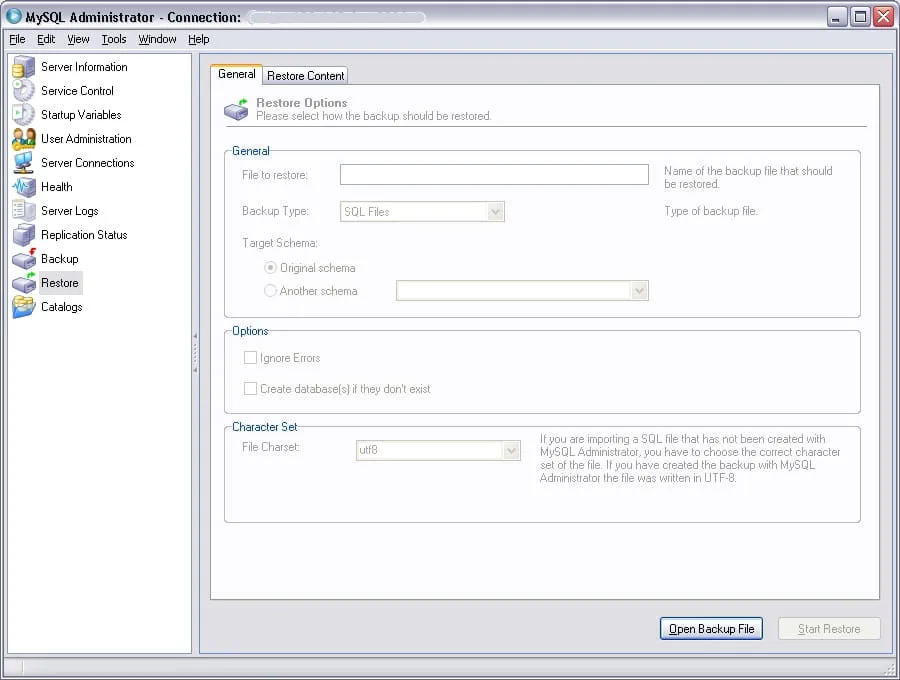
Task: Click the Server Connections icon
Action: pos(23,163)
